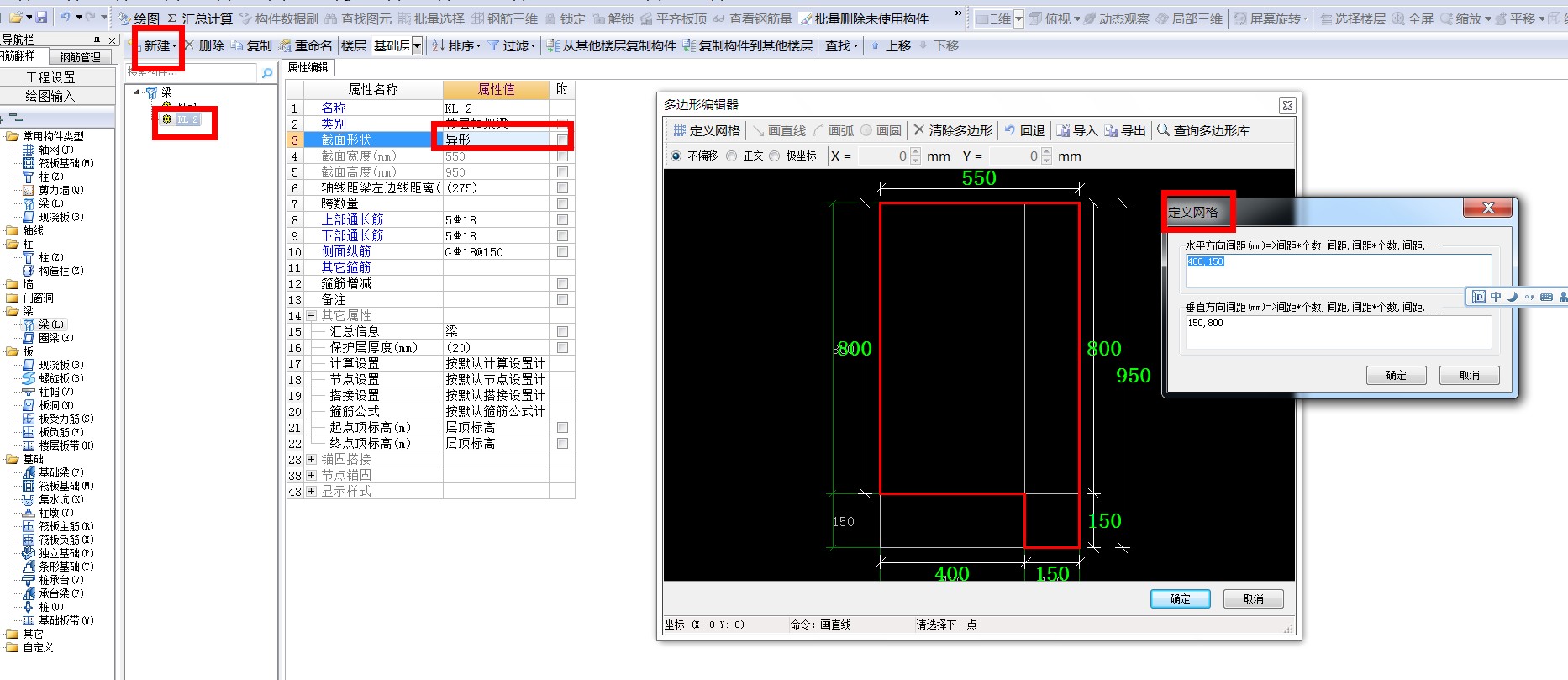
Task: Click 确定 in 多边形编辑器
Action: pos(1180,598)
